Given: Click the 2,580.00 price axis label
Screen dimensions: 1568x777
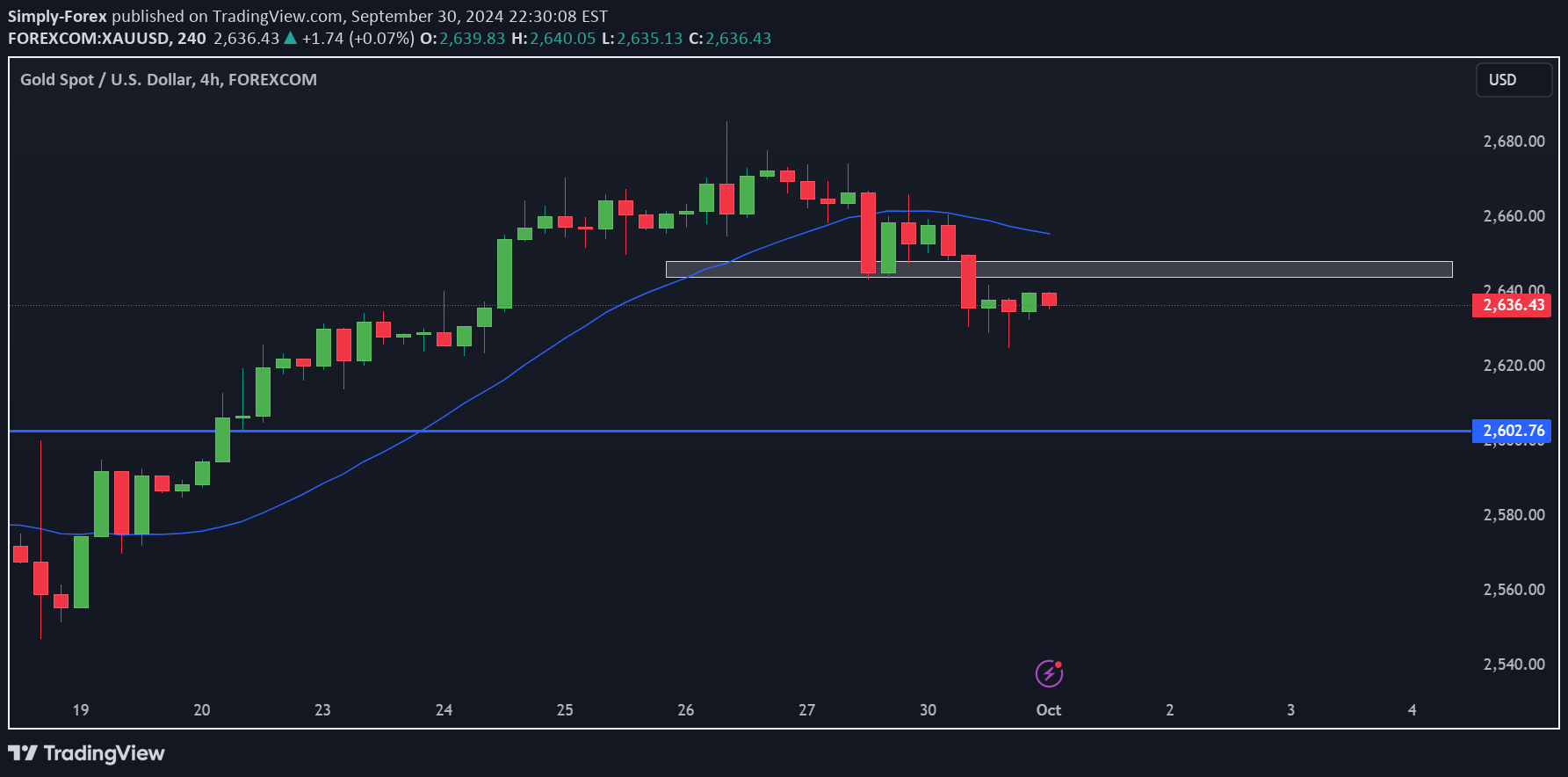Looking at the screenshot, I should click(1514, 515).
